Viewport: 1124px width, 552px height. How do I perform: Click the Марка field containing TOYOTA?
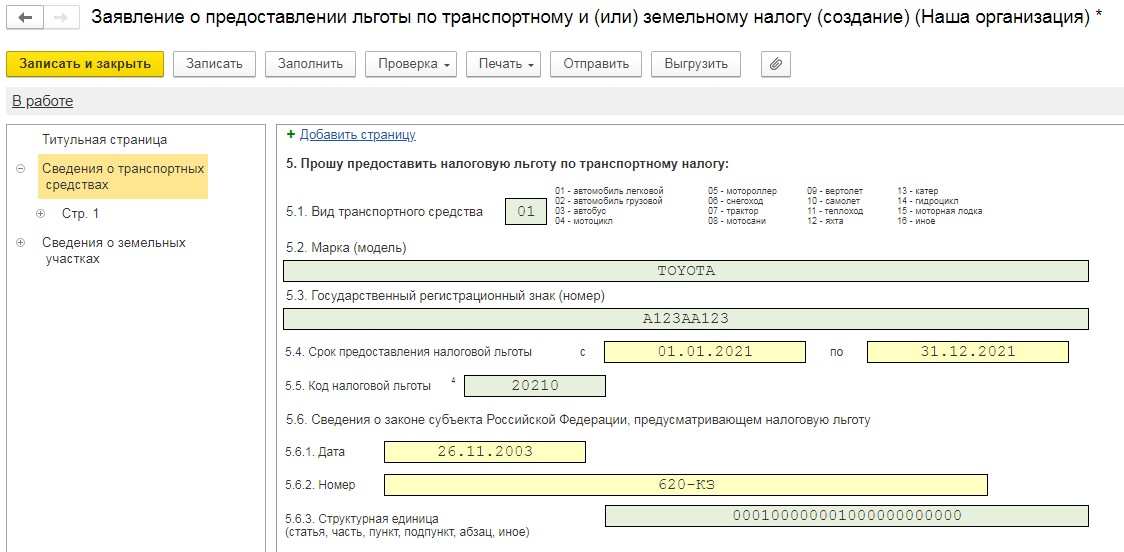(x=686, y=271)
